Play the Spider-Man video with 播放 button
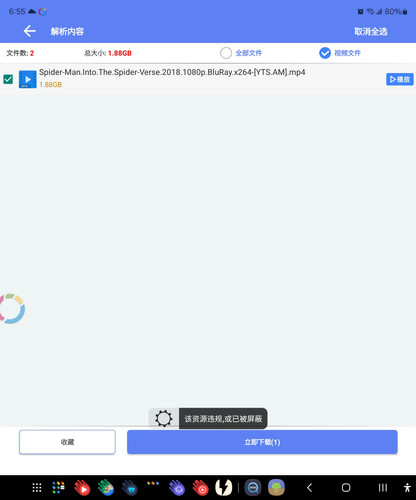Screen dimensions: 416x500 (400, 79)
